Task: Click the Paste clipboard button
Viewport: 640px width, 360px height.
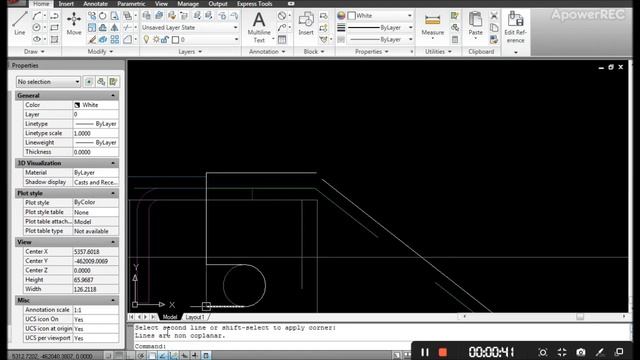Action: [476, 24]
